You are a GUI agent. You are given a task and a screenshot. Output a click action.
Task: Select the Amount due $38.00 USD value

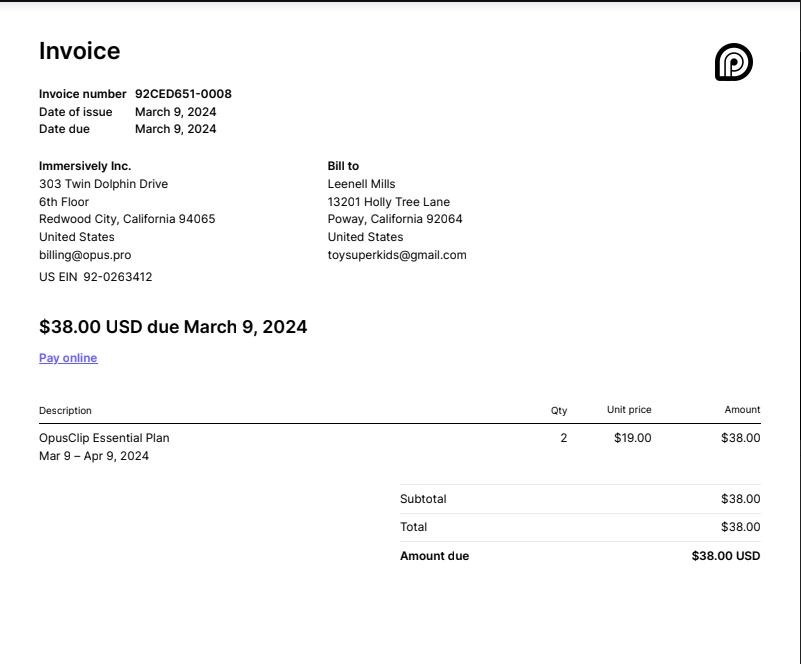725,556
